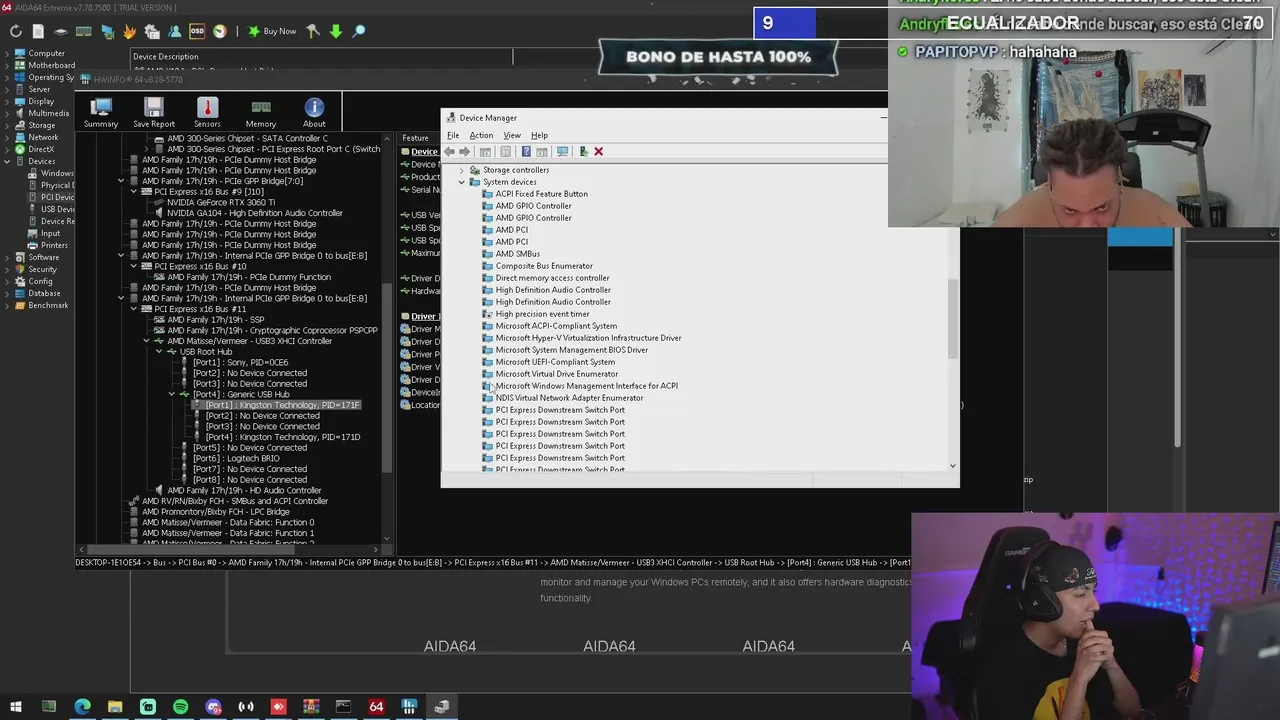
Task: Open Memory in HWiNFO toolbar
Action: pyautogui.click(x=261, y=113)
